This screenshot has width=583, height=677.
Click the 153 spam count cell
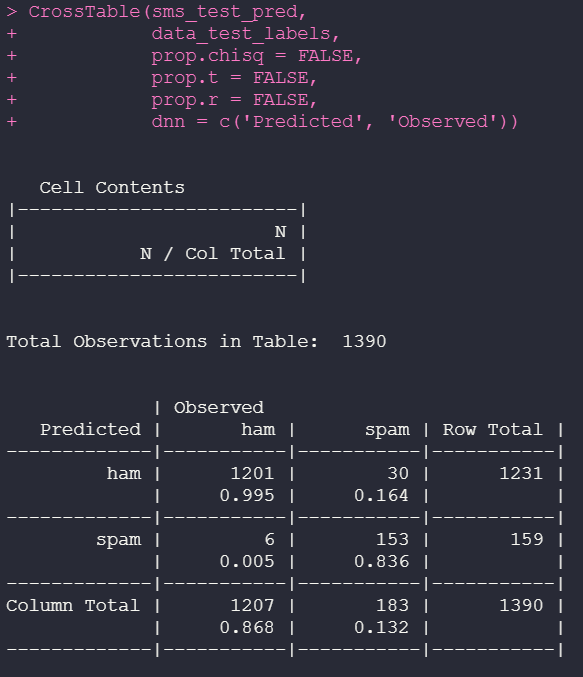[x=392, y=539]
